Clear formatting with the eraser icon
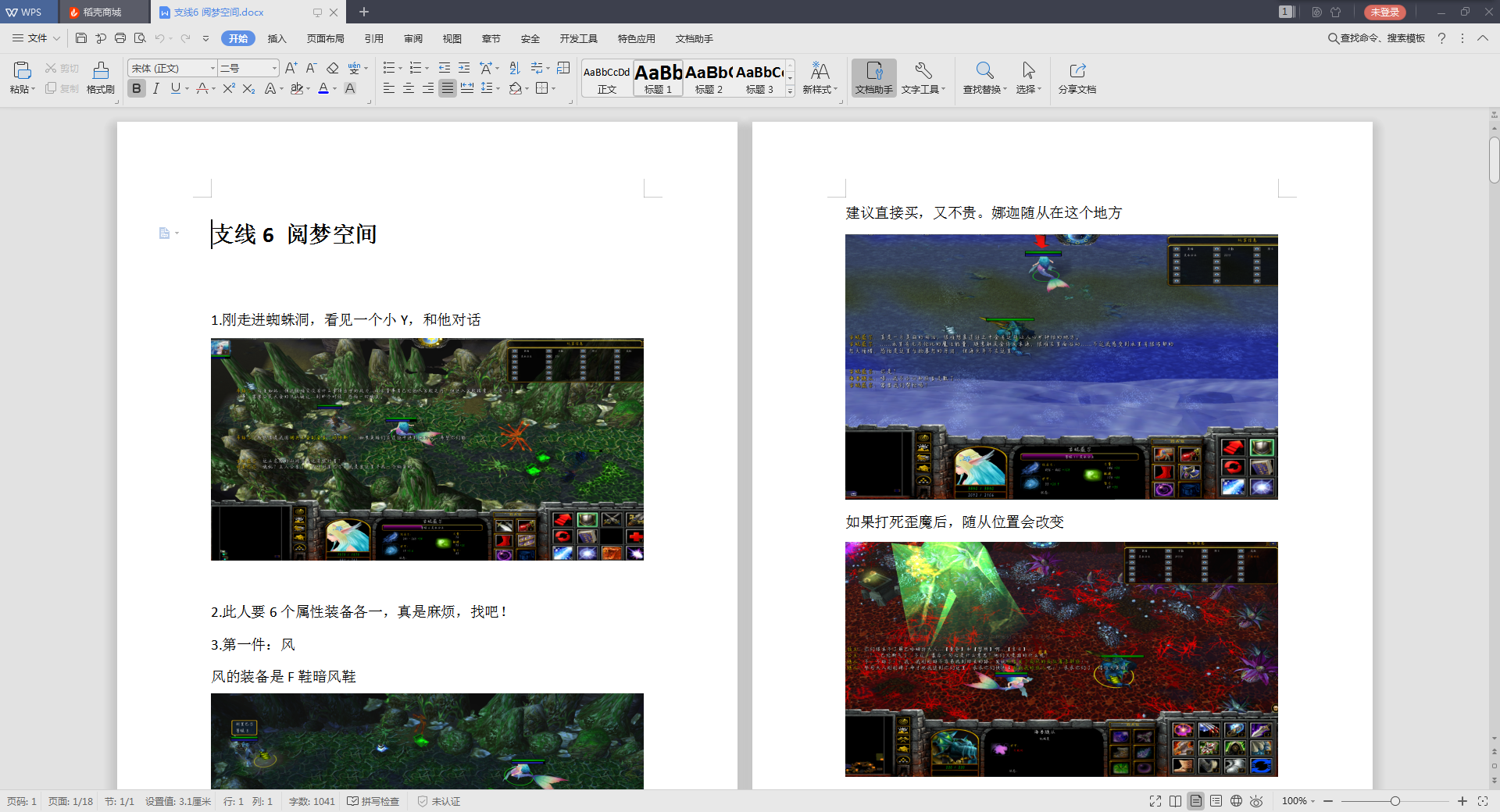Image resolution: width=1500 pixels, height=812 pixels. pyautogui.click(x=333, y=69)
